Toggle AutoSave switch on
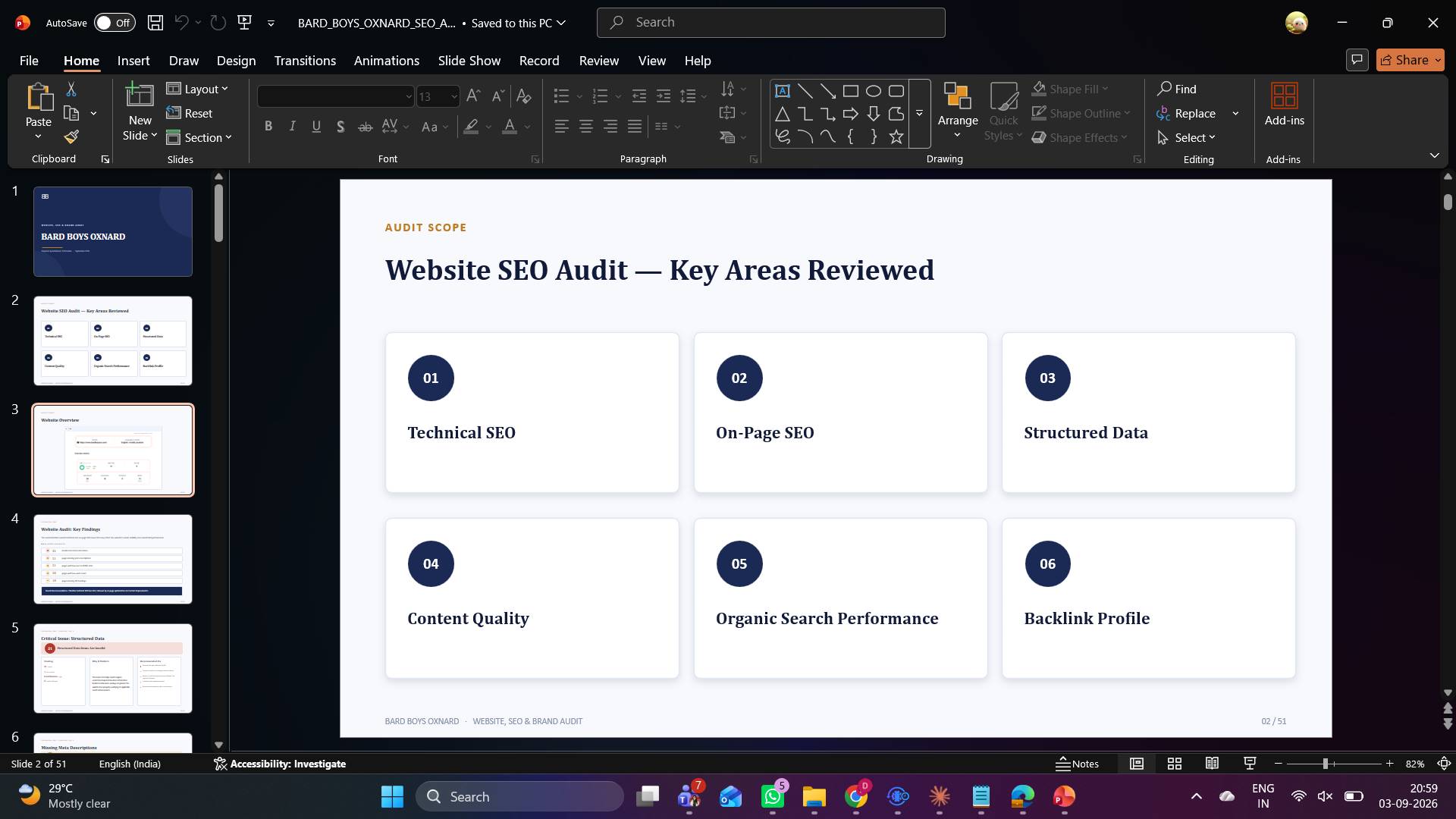This screenshot has width=1456, height=819. [115, 23]
